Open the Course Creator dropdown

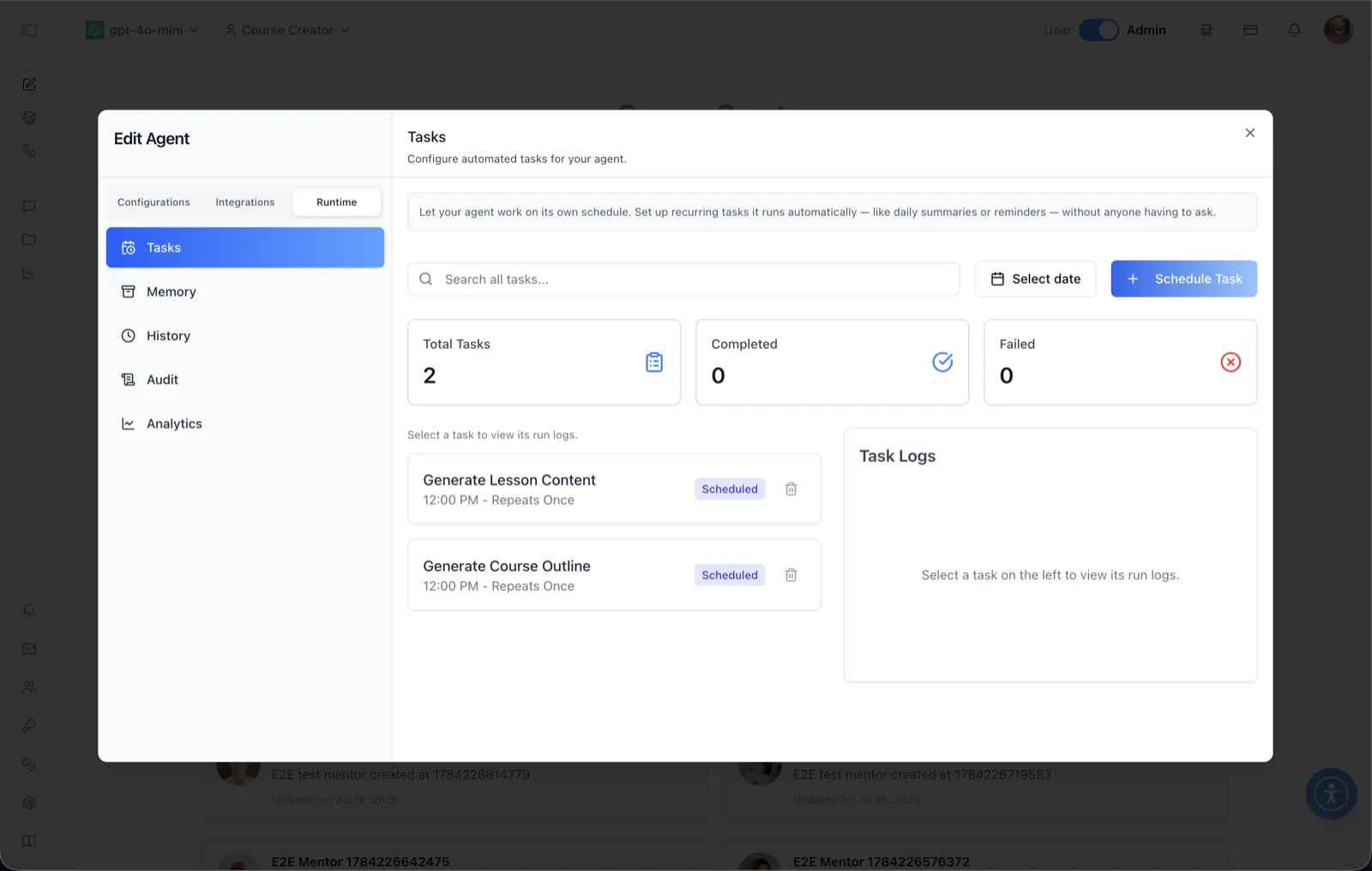287,30
